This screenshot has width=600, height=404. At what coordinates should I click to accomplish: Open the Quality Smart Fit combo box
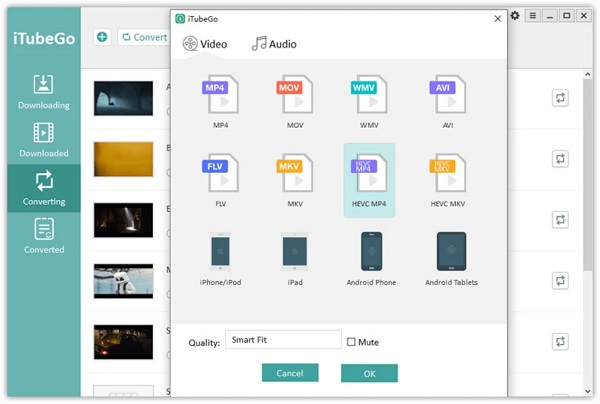283,340
